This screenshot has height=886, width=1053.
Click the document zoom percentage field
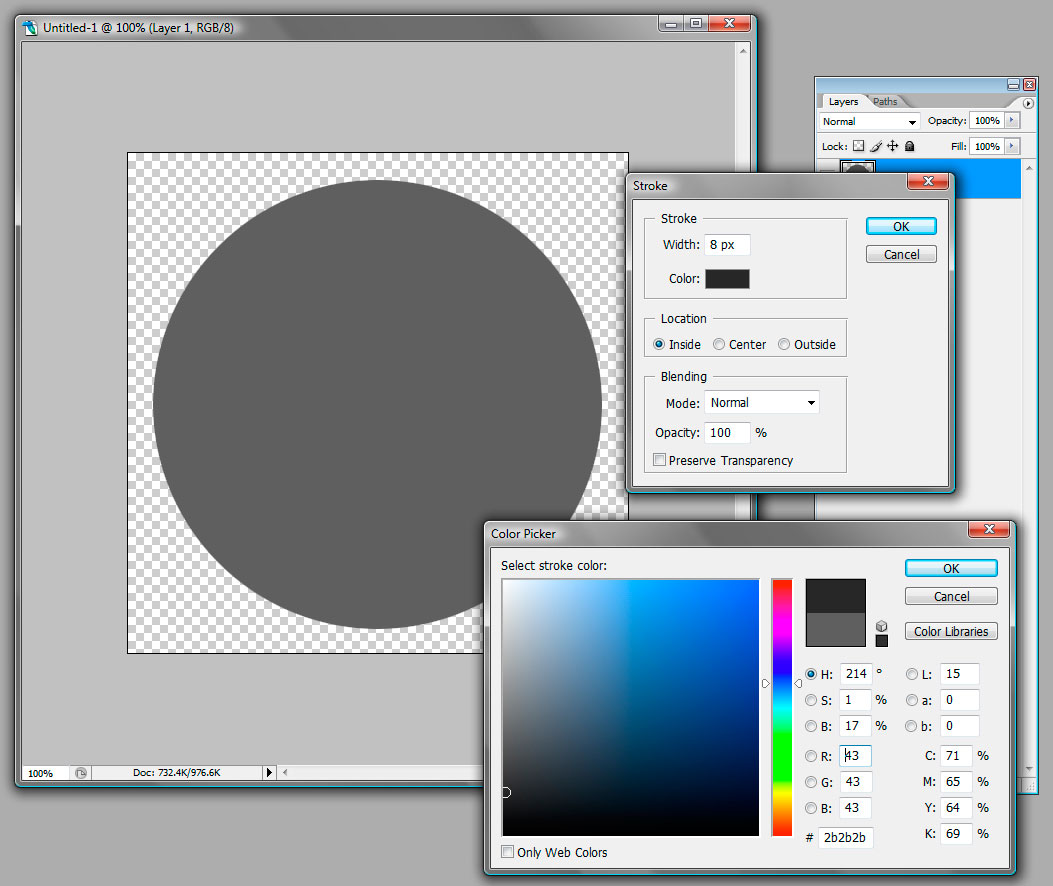click(x=44, y=773)
